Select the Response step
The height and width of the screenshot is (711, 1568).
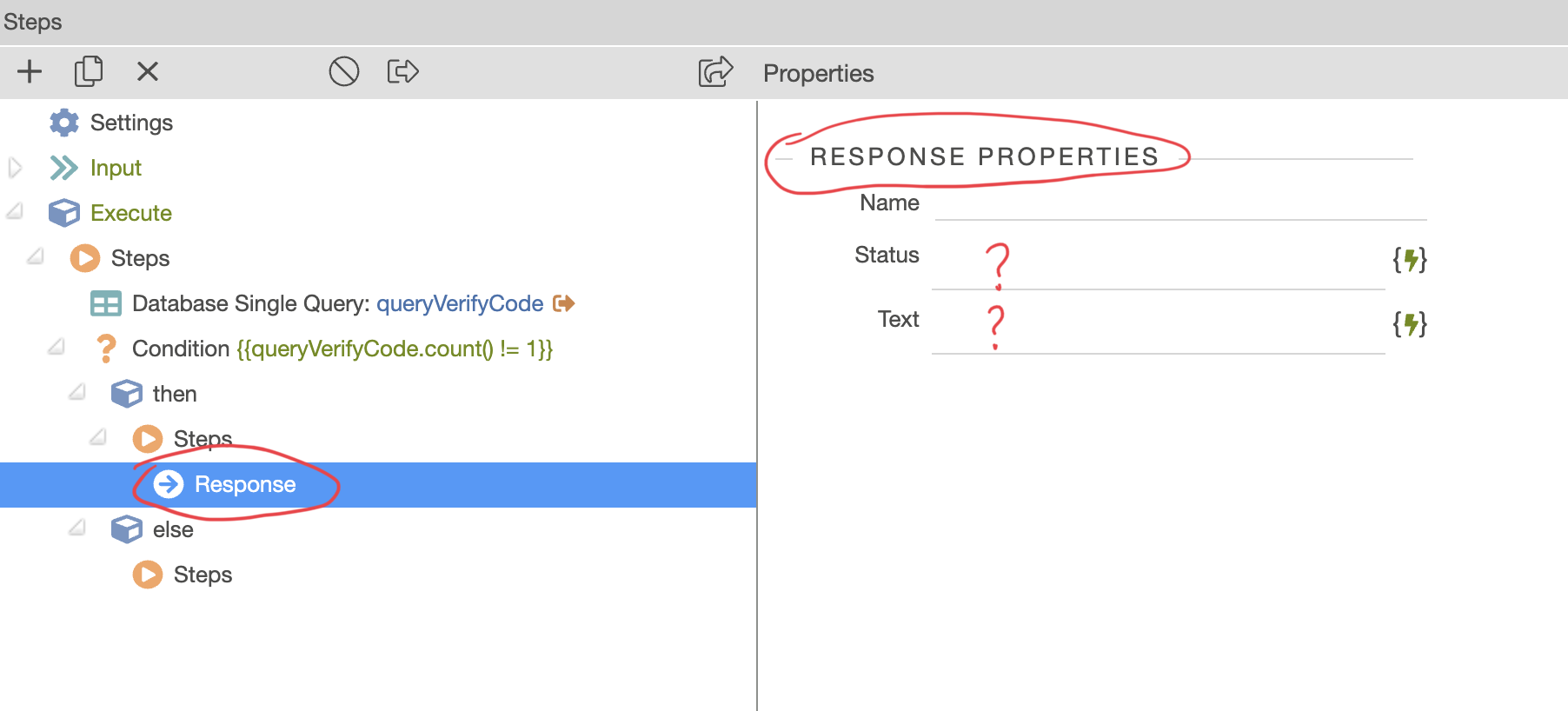pos(244,484)
